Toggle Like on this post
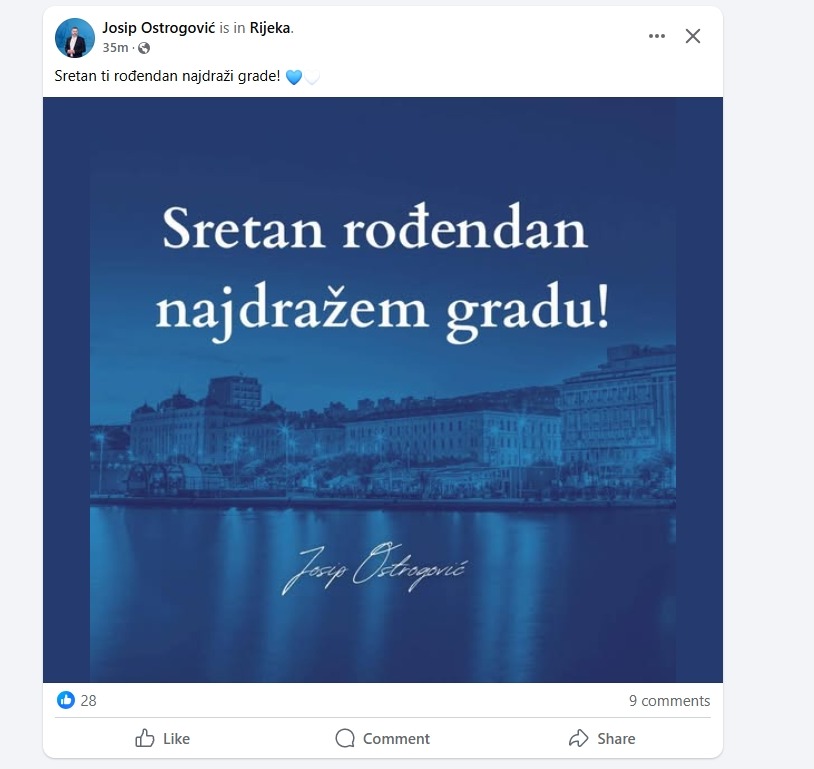The image size is (814, 769). [162, 738]
